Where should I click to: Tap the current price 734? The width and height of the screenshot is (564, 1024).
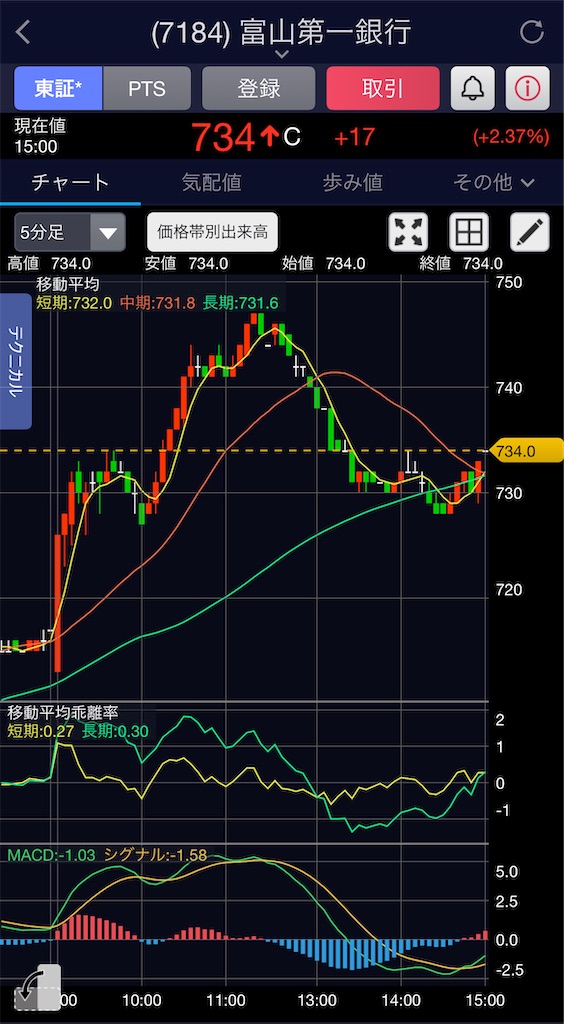click(223, 137)
